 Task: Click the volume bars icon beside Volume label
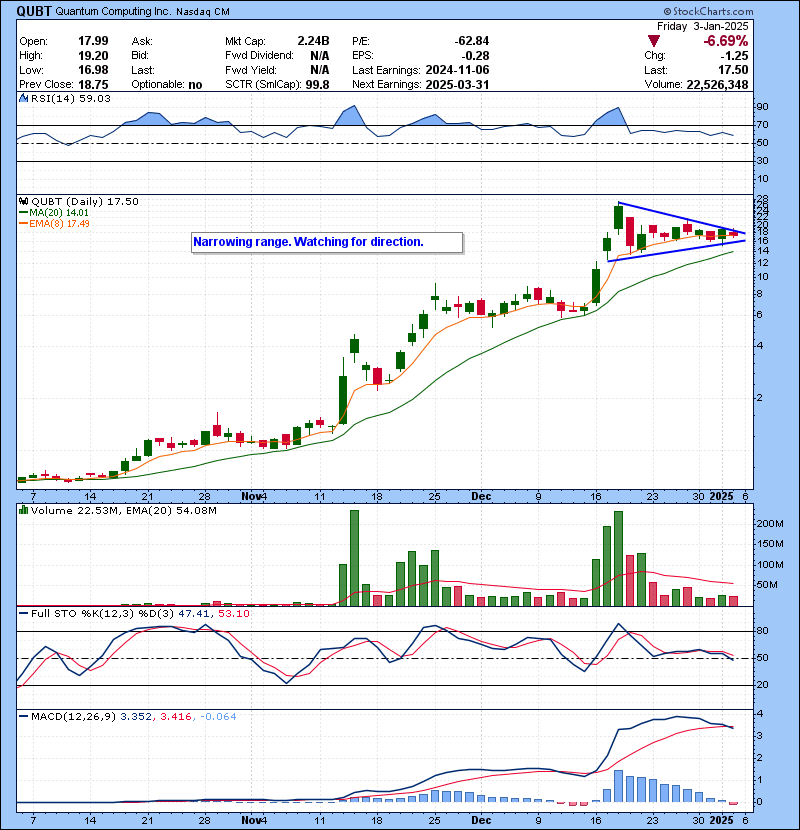tap(23, 511)
